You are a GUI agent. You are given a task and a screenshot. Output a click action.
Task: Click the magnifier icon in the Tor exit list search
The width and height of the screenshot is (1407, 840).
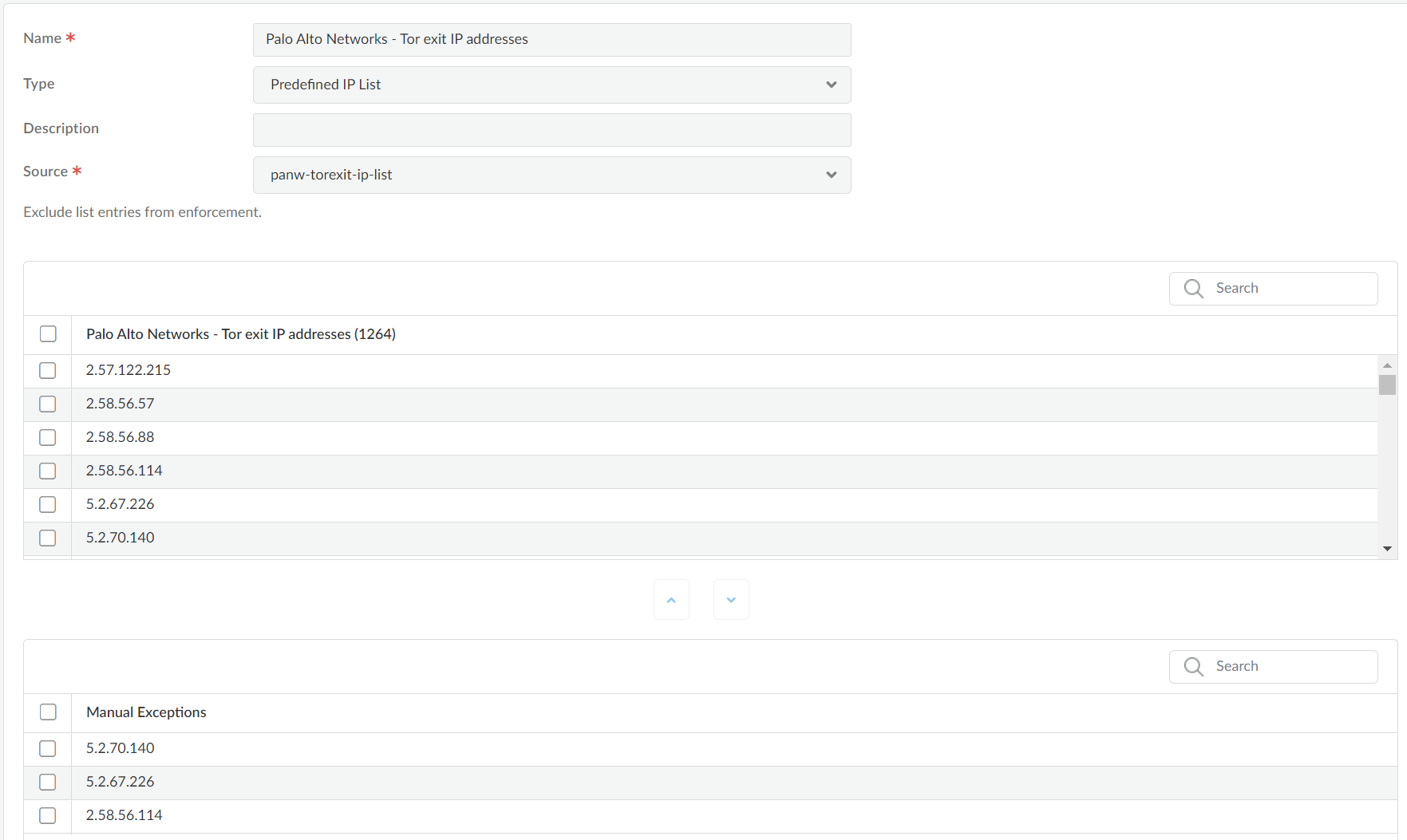tap(1193, 289)
